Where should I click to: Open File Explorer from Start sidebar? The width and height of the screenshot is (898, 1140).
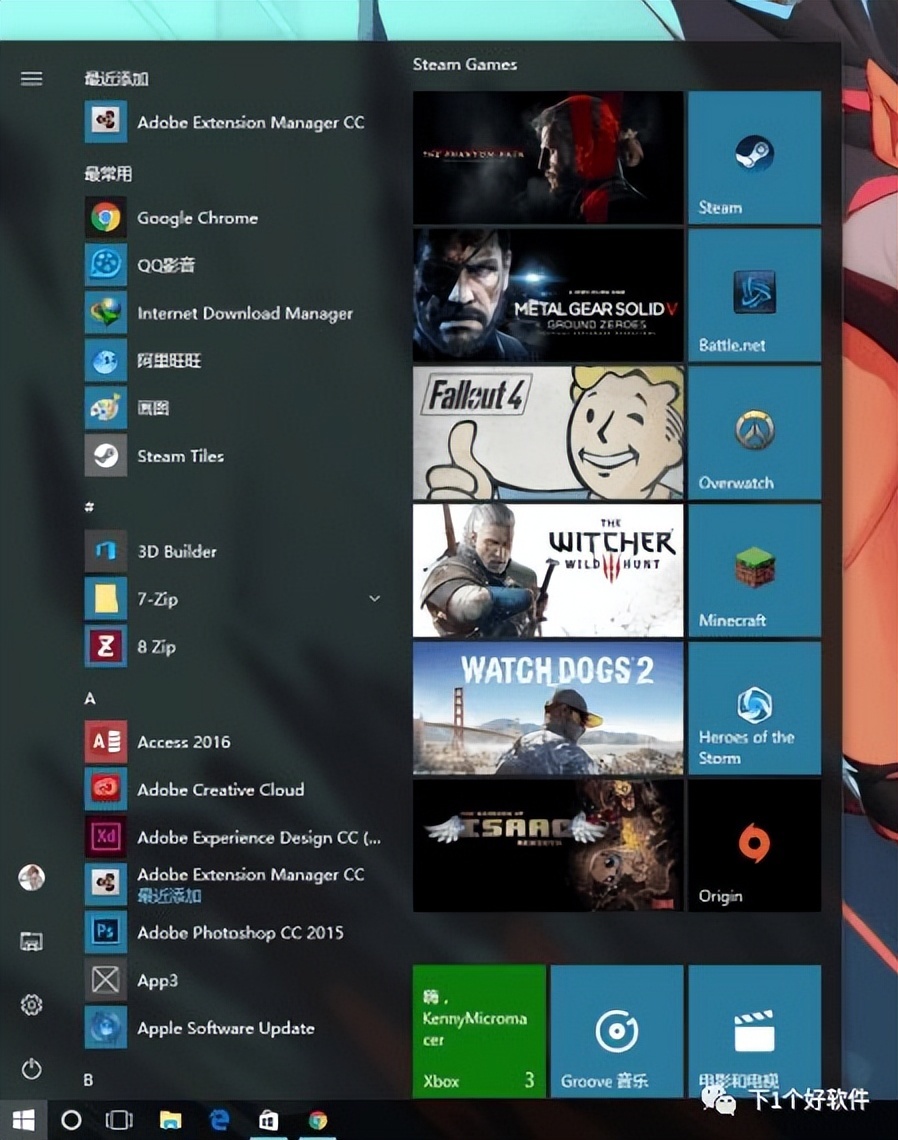pos(31,942)
